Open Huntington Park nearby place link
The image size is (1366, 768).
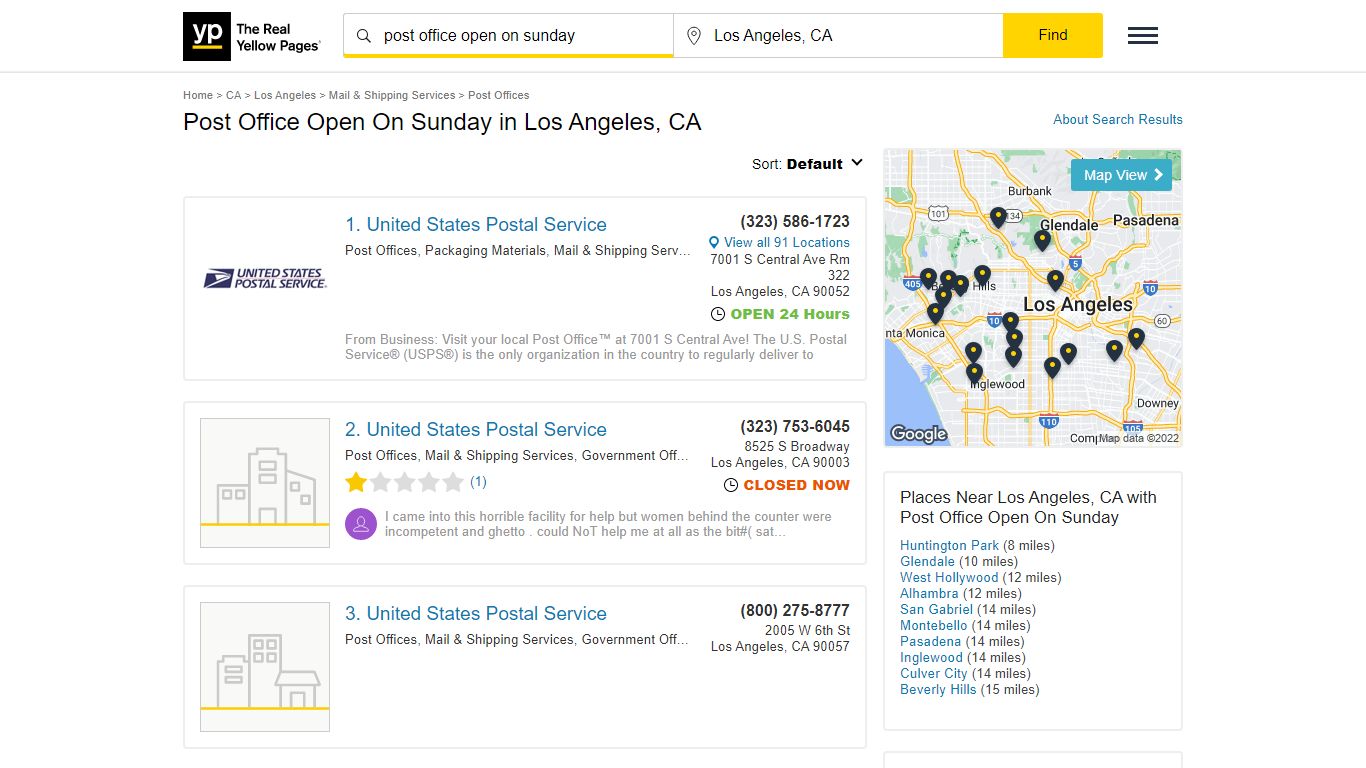[x=949, y=546]
